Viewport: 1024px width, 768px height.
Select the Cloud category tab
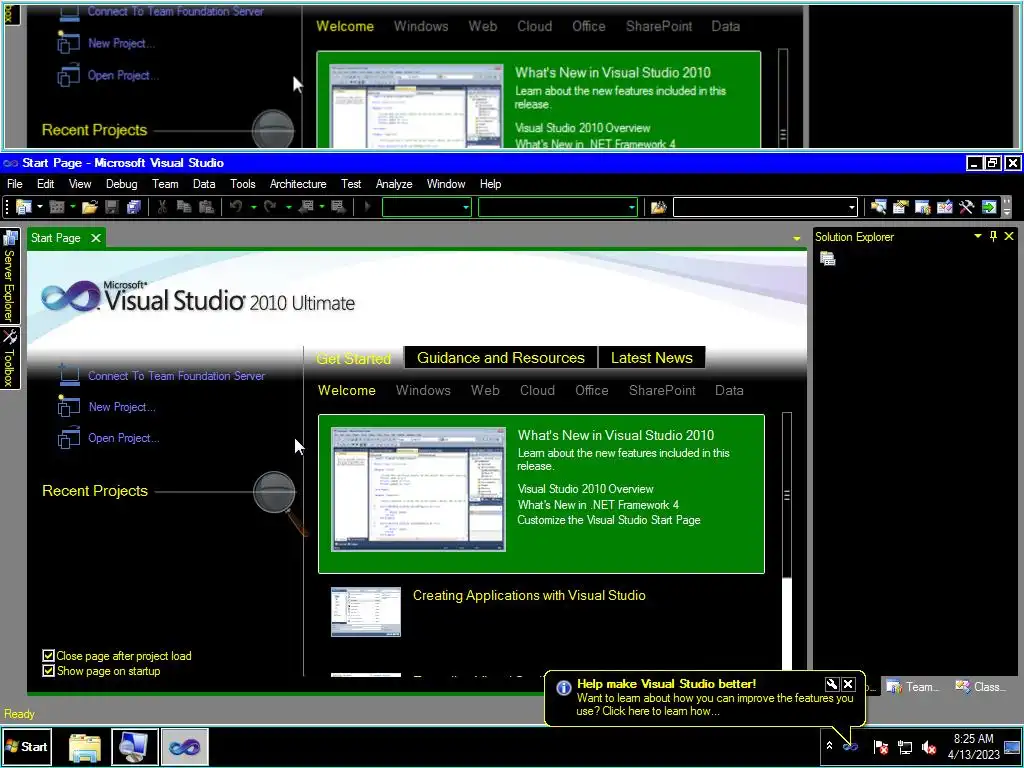click(x=537, y=391)
